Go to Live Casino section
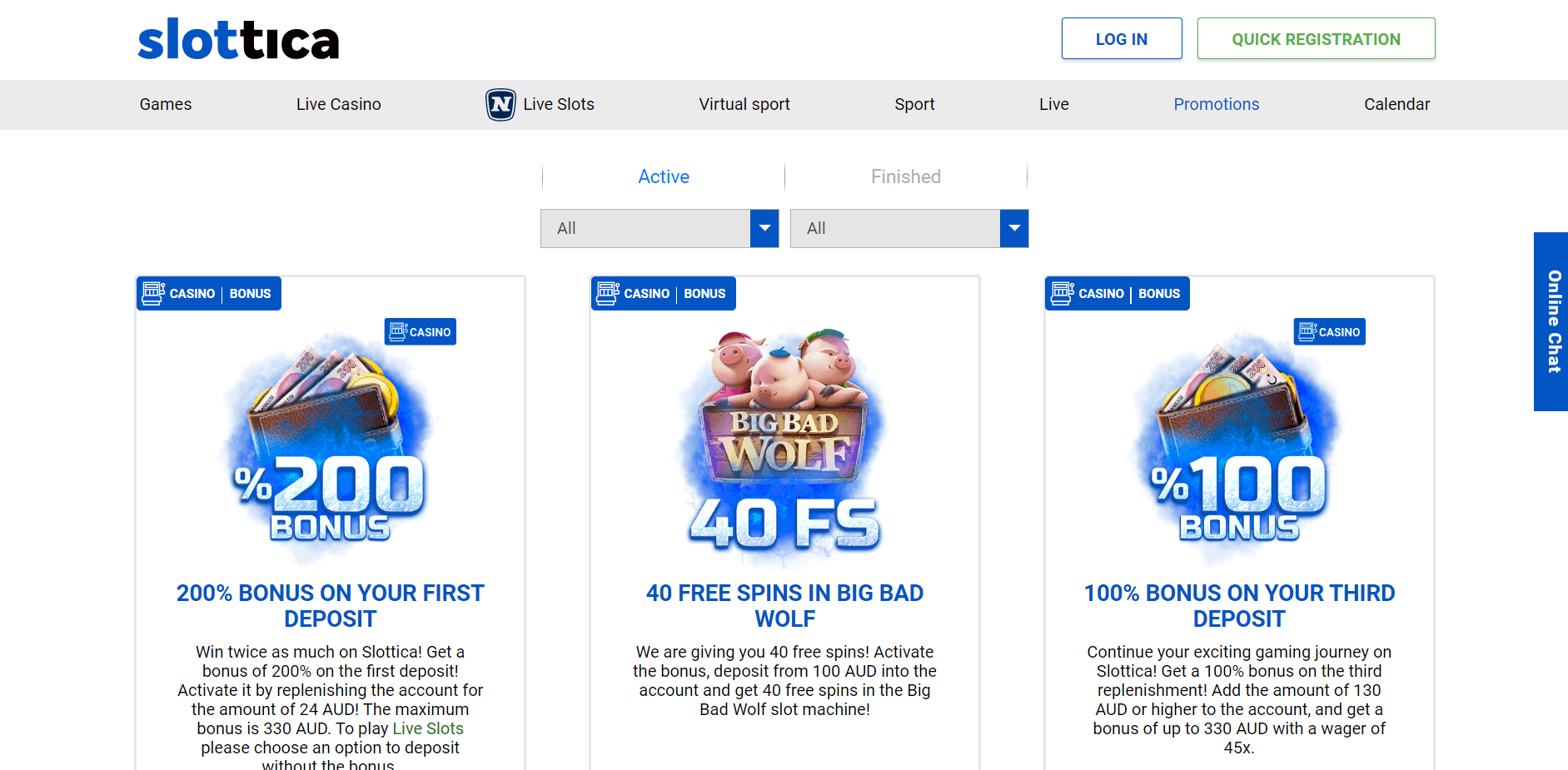The height and width of the screenshot is (770, 1568). pyautogui.click(x=339, y=104)
